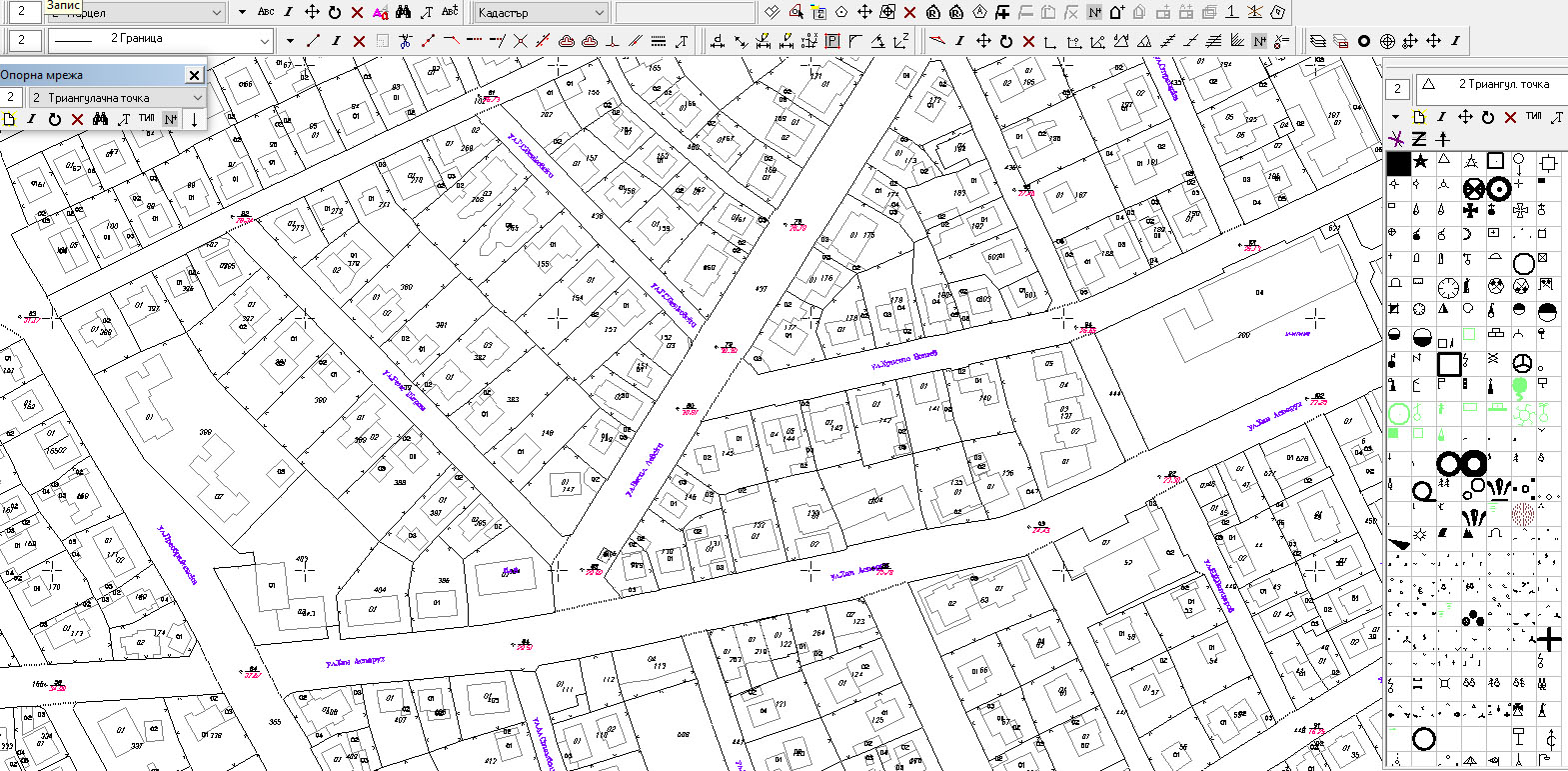The height and width of the screenshot is (771, 1568).
Task: Expand small arrow next to Граница dropdown
Action: click(290, 41)
